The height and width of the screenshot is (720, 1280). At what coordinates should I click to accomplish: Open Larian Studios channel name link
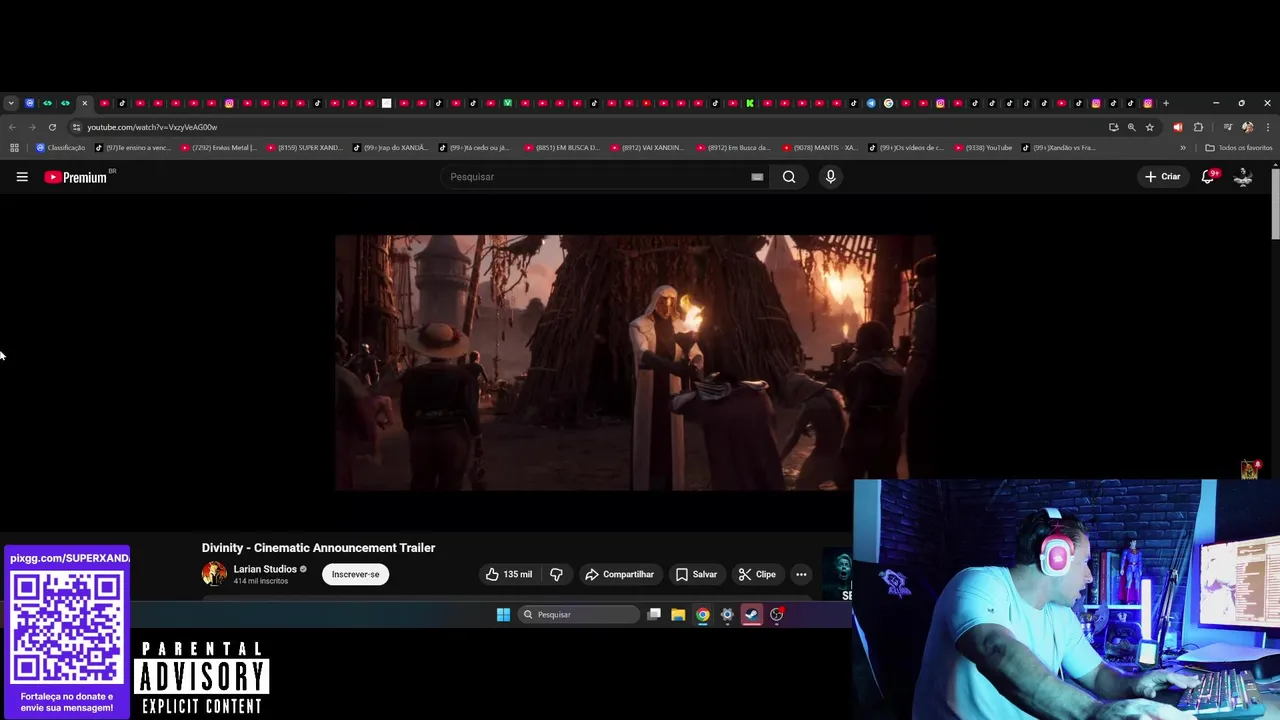[265, 569]
